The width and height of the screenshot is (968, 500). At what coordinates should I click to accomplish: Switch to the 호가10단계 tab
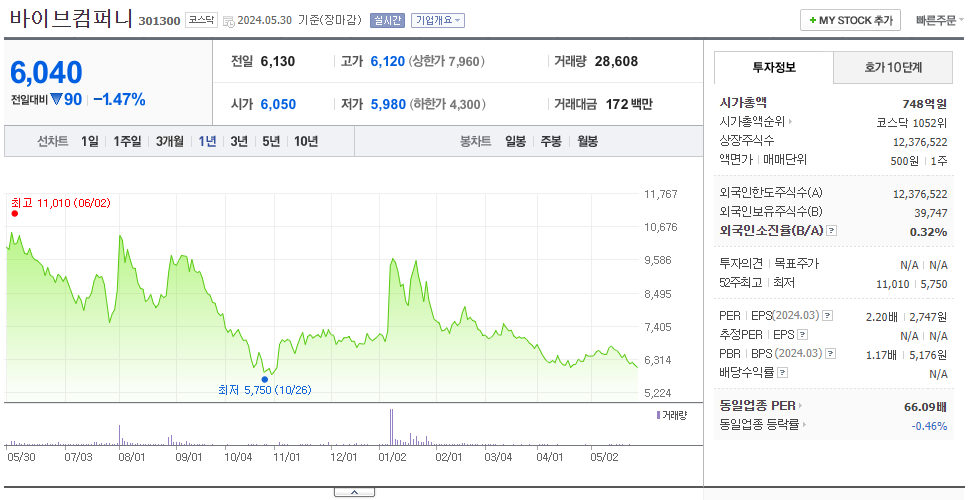[x=893, y=68]
